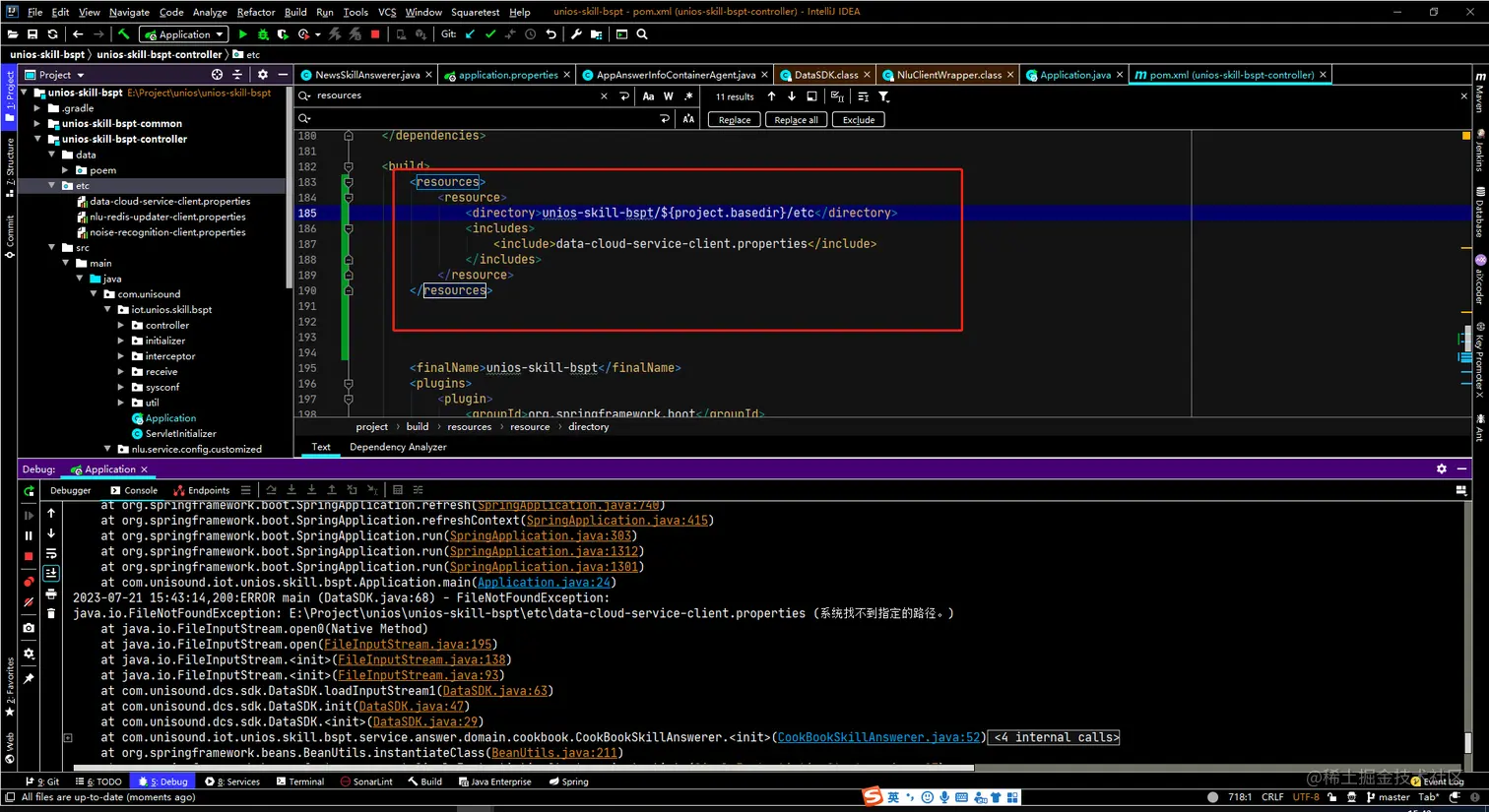Click the Replace button
Image resolution: width=1489 pixels, height=812 pixels.
[735, 120]
